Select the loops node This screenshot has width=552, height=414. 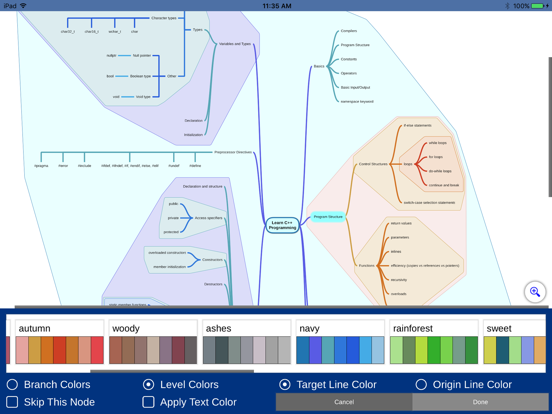click(408, 164)
